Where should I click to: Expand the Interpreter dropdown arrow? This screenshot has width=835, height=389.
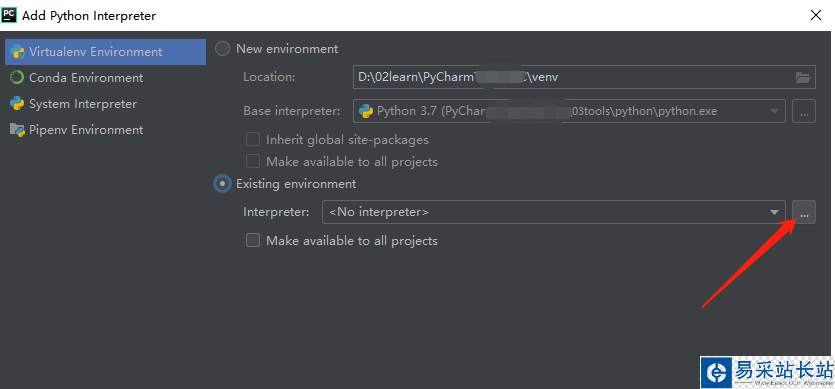pos(774,213)
